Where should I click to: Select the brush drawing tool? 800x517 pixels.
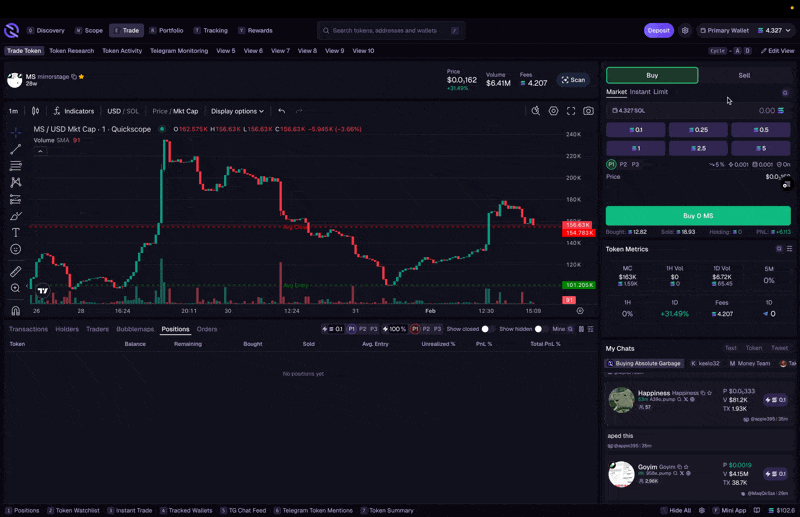(16, 216)
